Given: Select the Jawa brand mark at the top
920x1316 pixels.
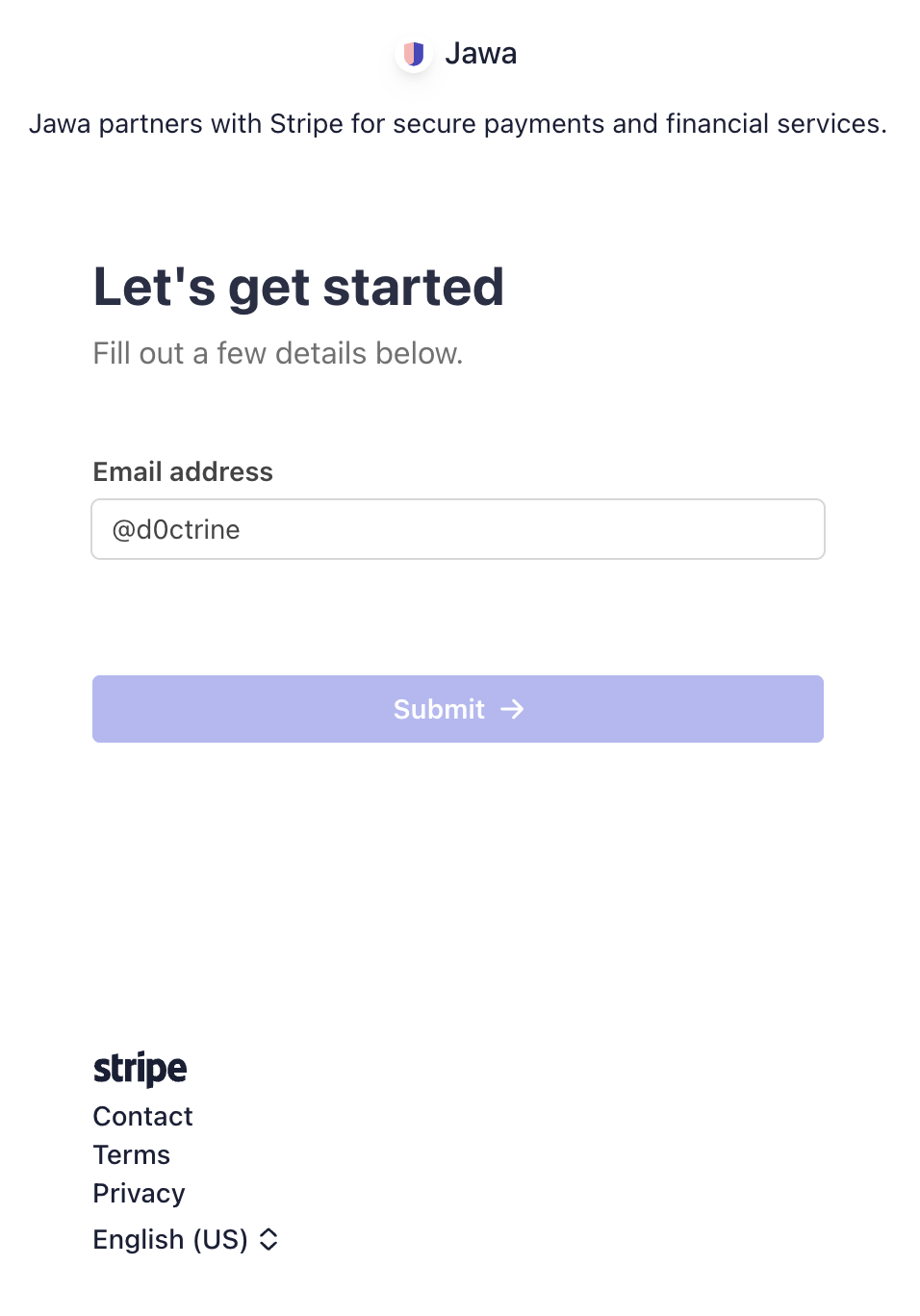Looking at the screenshot, I should point(414,54).
